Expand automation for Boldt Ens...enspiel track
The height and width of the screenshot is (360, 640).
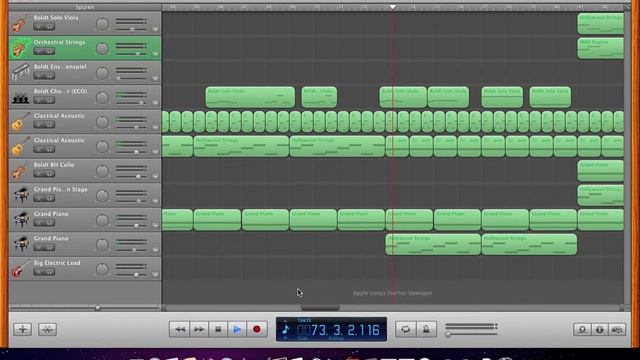pos(155,78)
